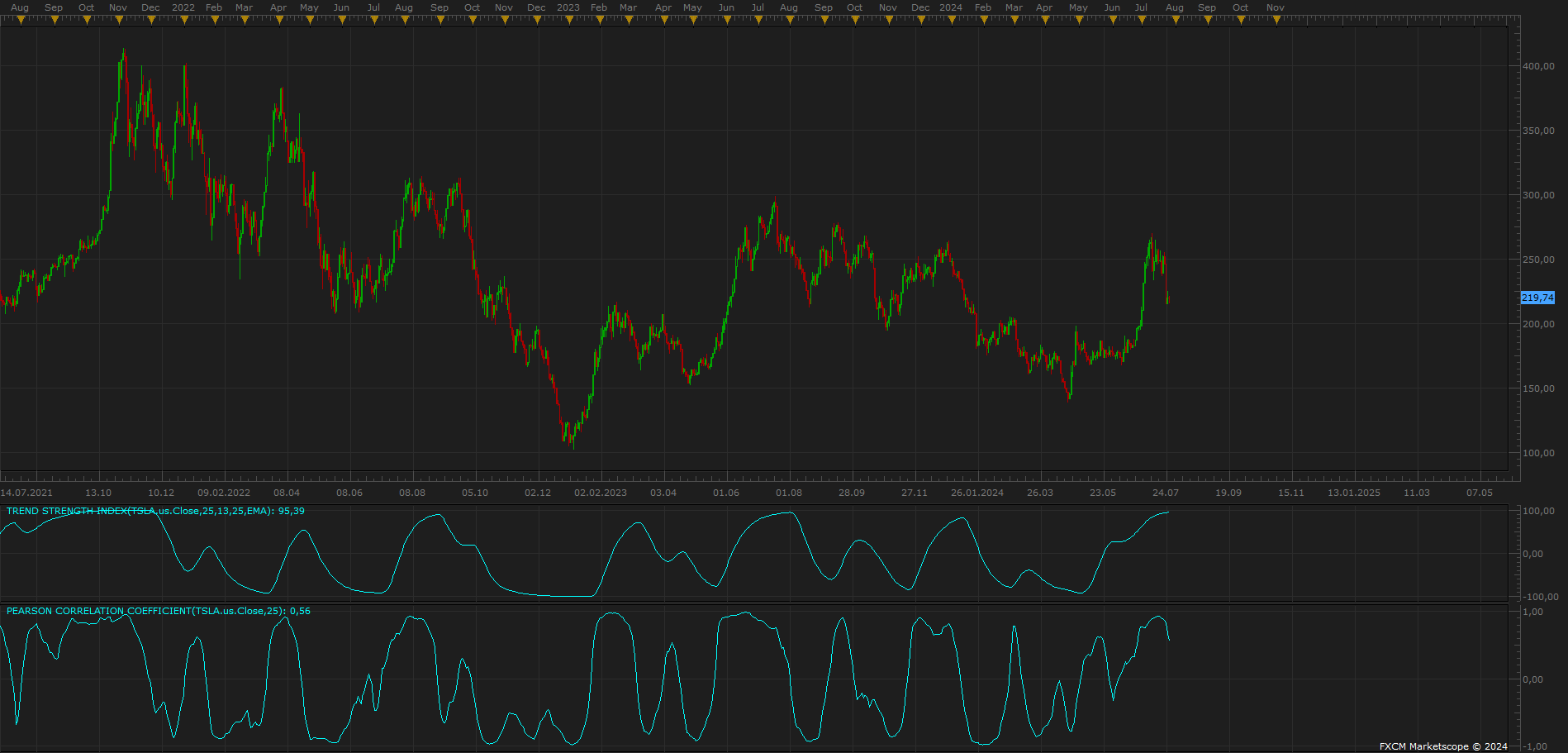1568x753 pixels.
Task: Click the 14.07.2021 date on time axis
Action: (x=26, y=493)
